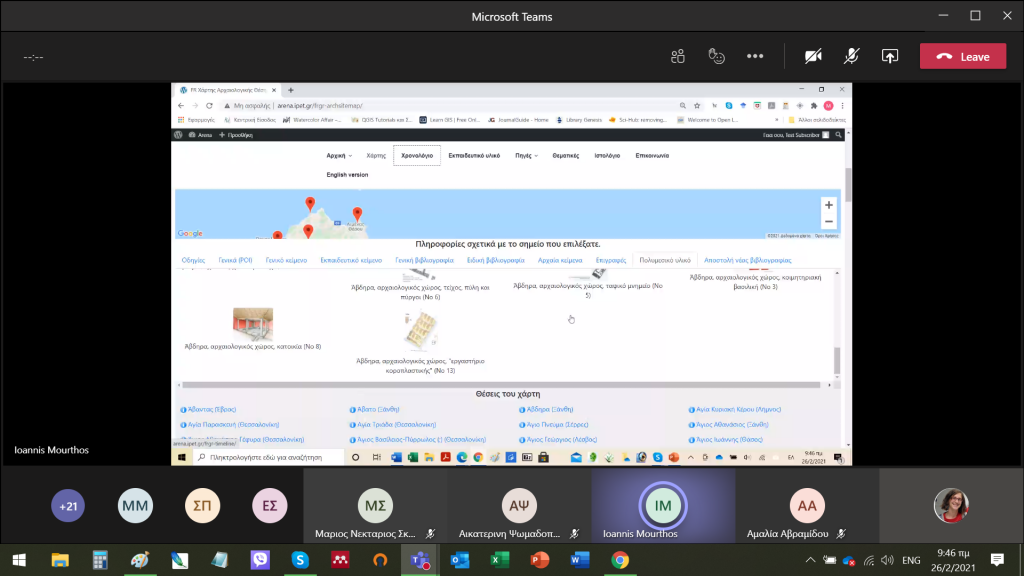Open Google Chrome from the taskbar
This screenshot has height=576, width=1024.
620,560
